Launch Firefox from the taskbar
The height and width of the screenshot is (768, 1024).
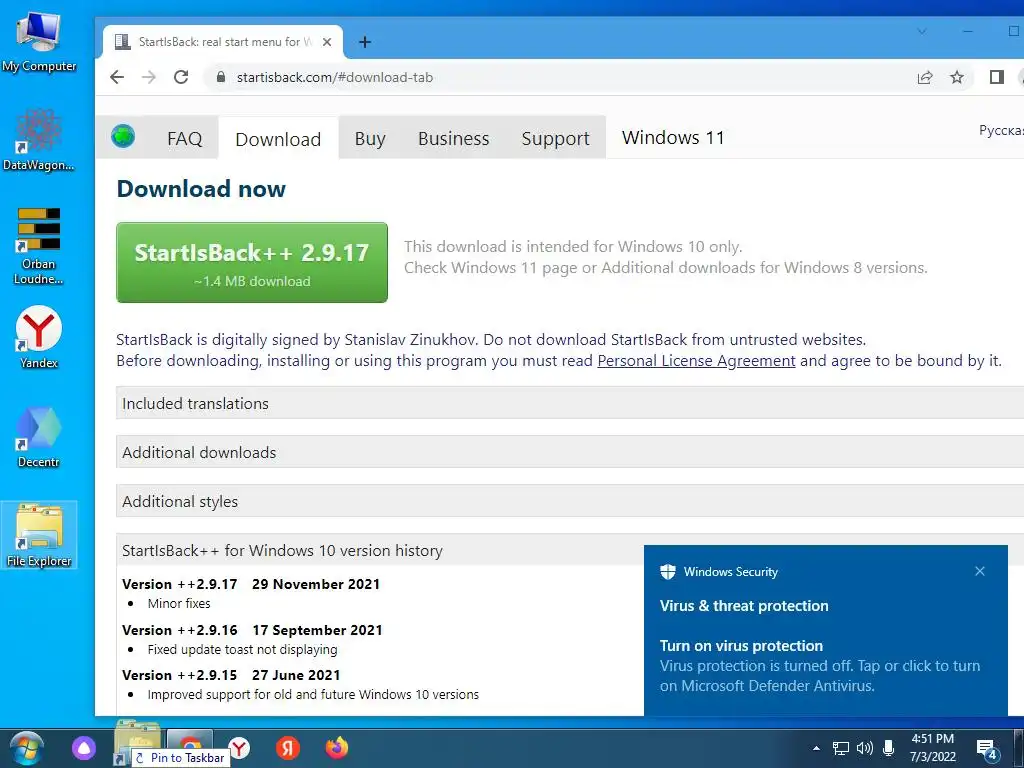[x=336, y=748]
